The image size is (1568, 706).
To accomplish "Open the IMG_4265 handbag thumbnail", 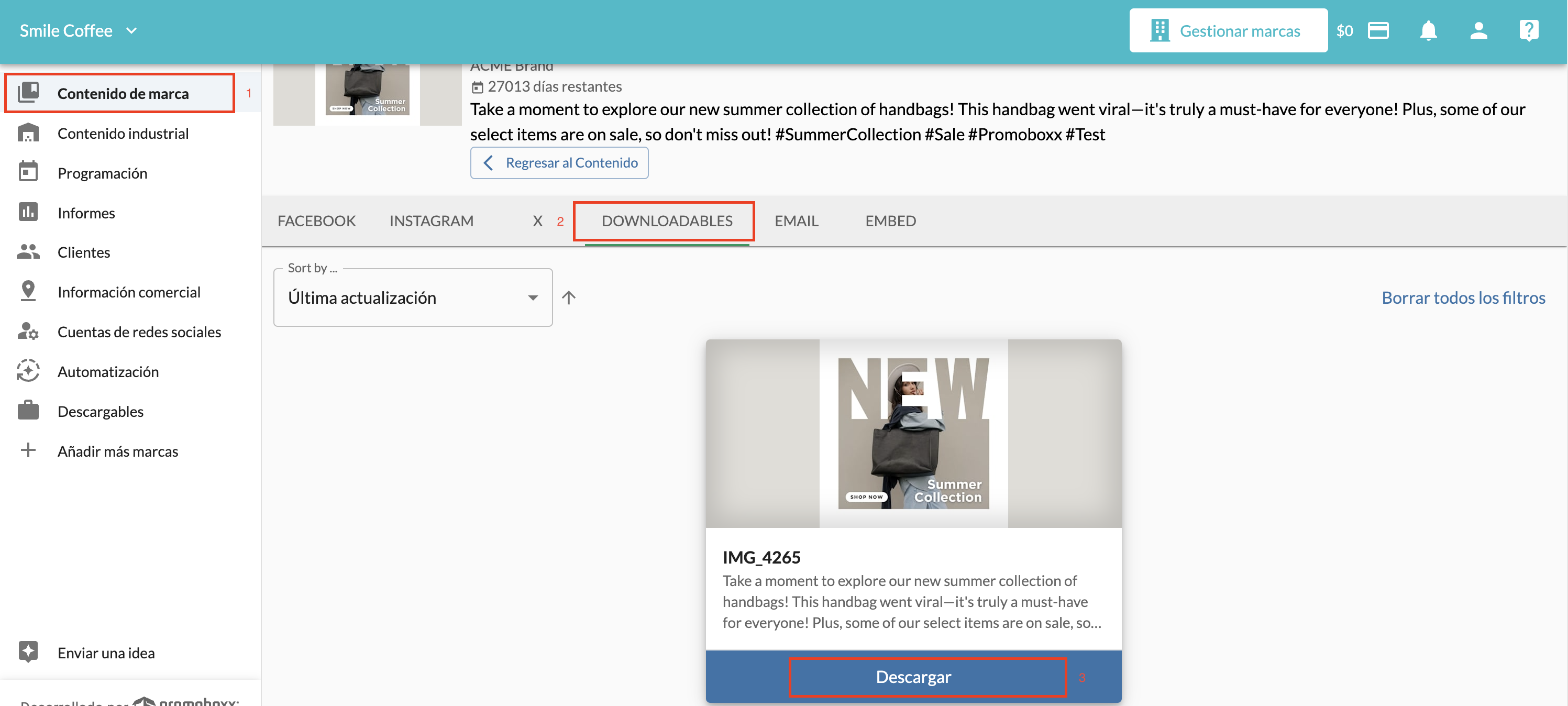I will coord(913,433).
